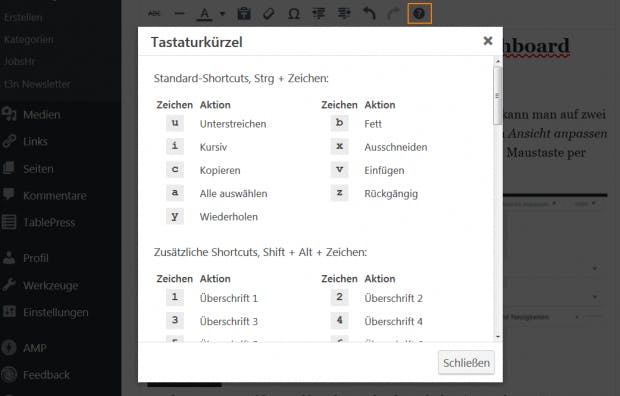Click the Profil user icon
Screen dimensions: 620x396
pos(9,258)
